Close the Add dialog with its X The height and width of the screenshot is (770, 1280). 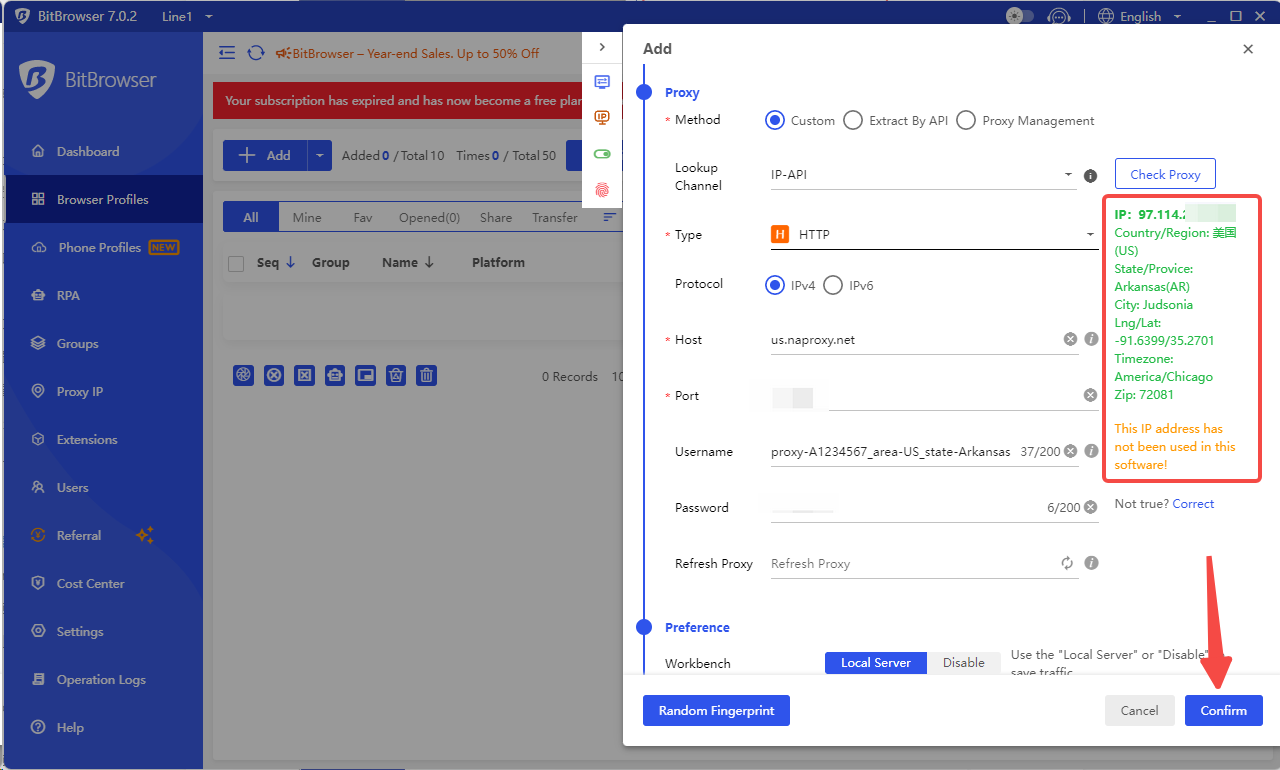pos(1248,49)
